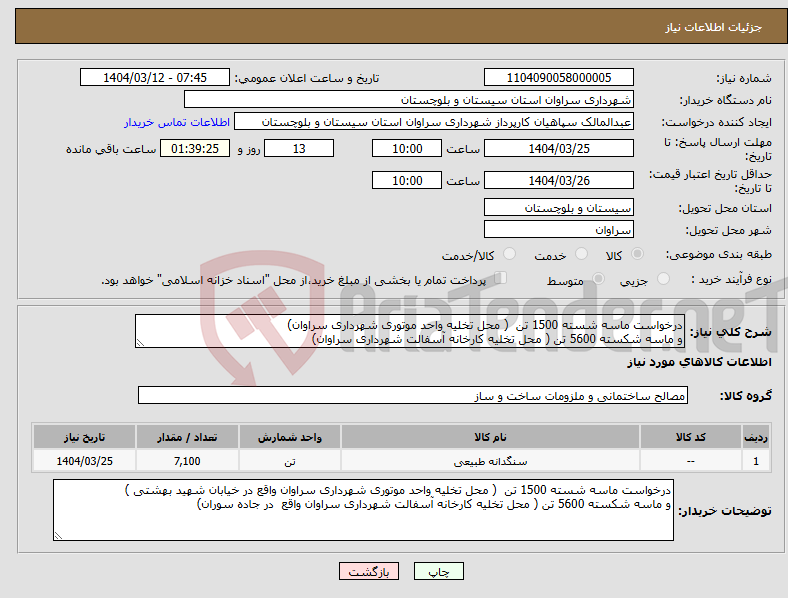The image size is (788, 598).
Task: Click the remaining time field 01:39:25
Action: pos(195,148)
